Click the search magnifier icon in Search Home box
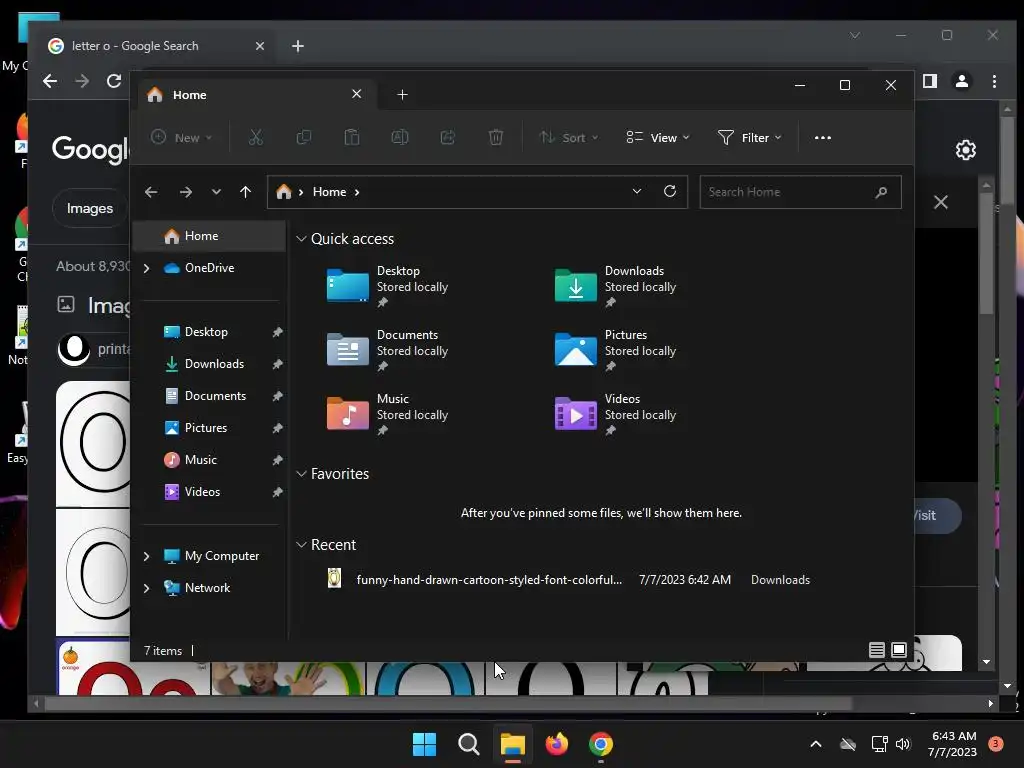 tap(881, 192)
